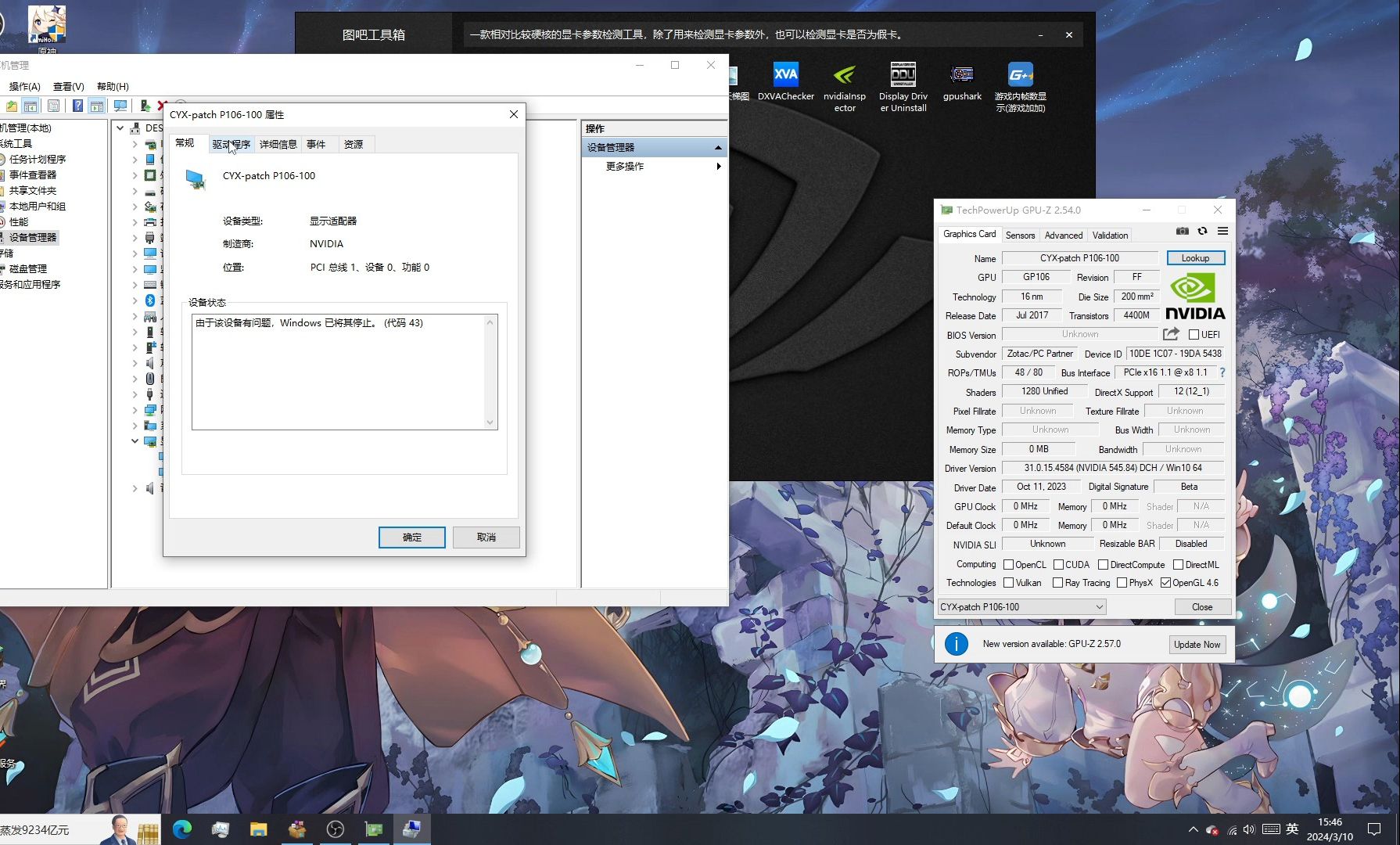The height and width of the screenshot is (845, 1400).
Task: Toggle the Ray Tracing checkbox
Action: (1057, 583)
